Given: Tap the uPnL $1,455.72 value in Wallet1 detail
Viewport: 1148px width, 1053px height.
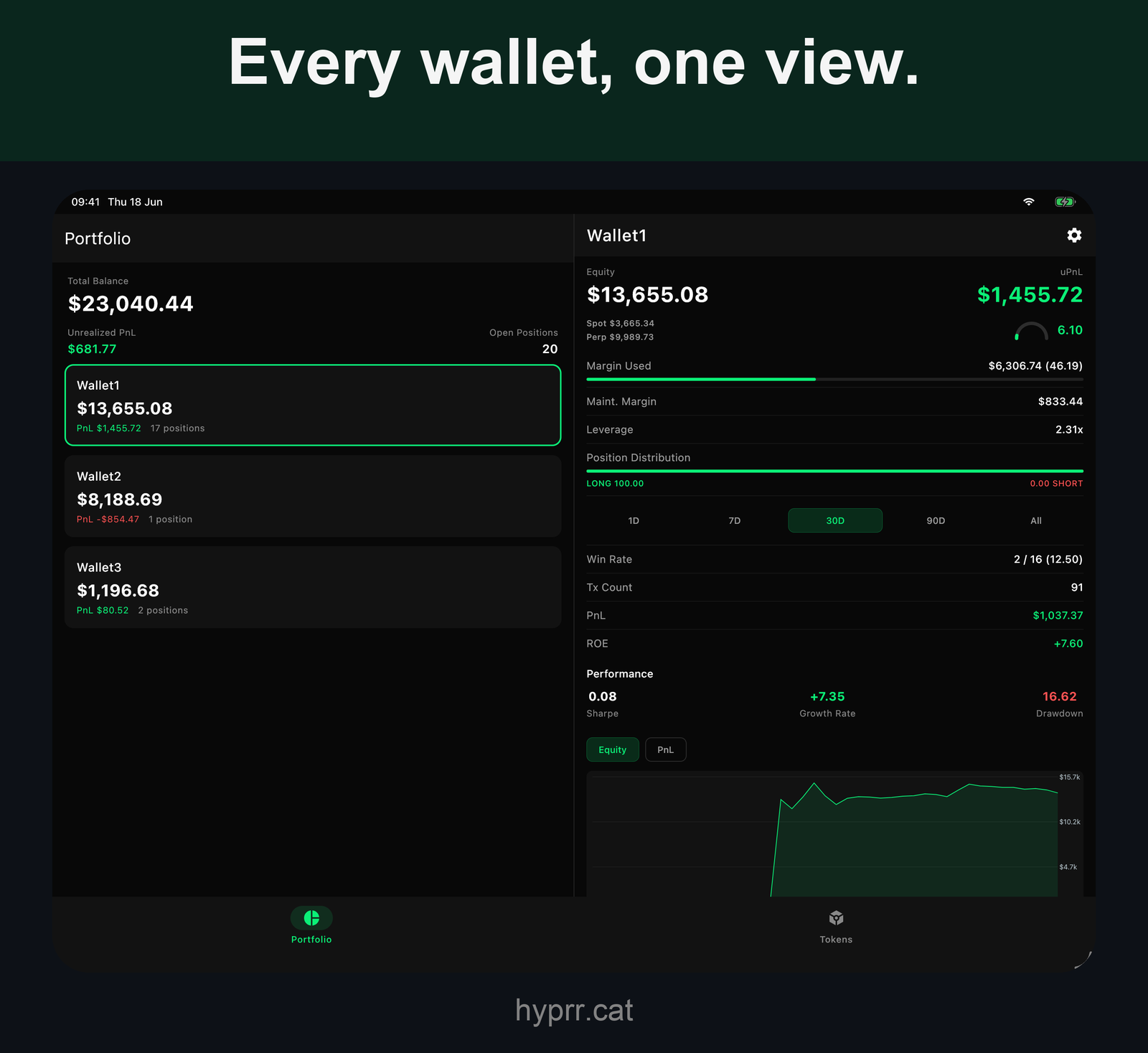Looking at the screenshot, I should pyautogui.click(x=1030, y=294).
